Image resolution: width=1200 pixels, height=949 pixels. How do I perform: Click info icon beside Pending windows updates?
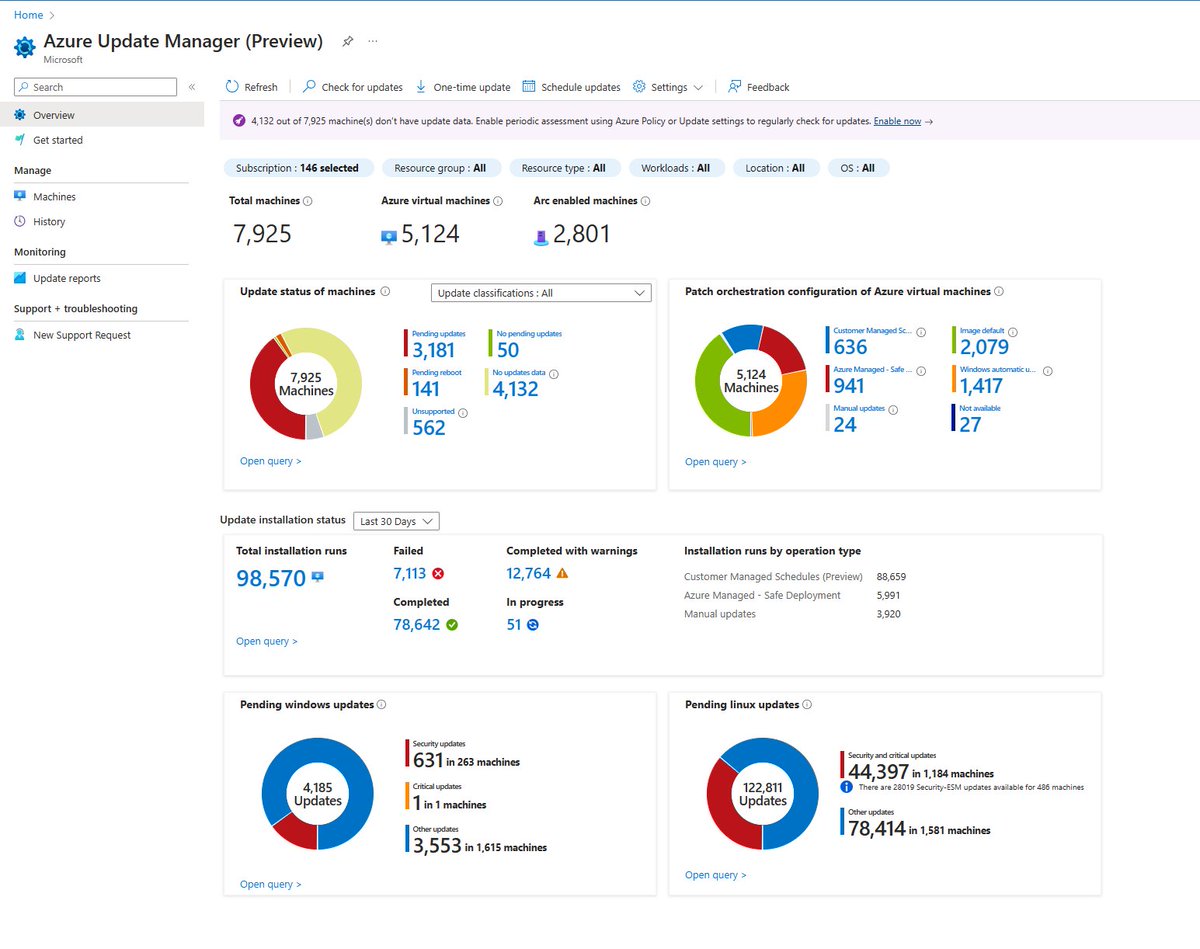(x=383, y=705)
